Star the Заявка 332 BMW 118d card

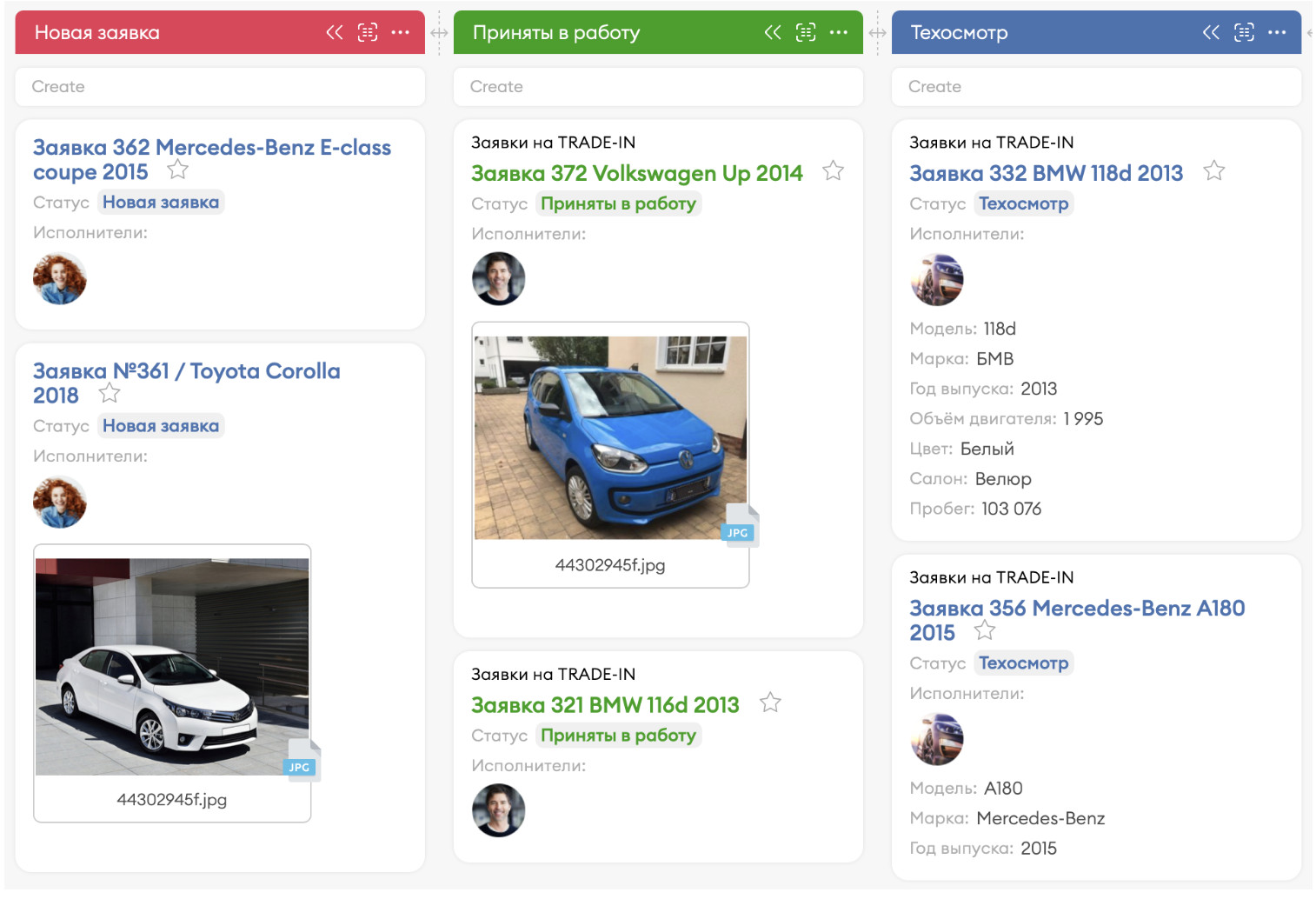click(1214, 170)
